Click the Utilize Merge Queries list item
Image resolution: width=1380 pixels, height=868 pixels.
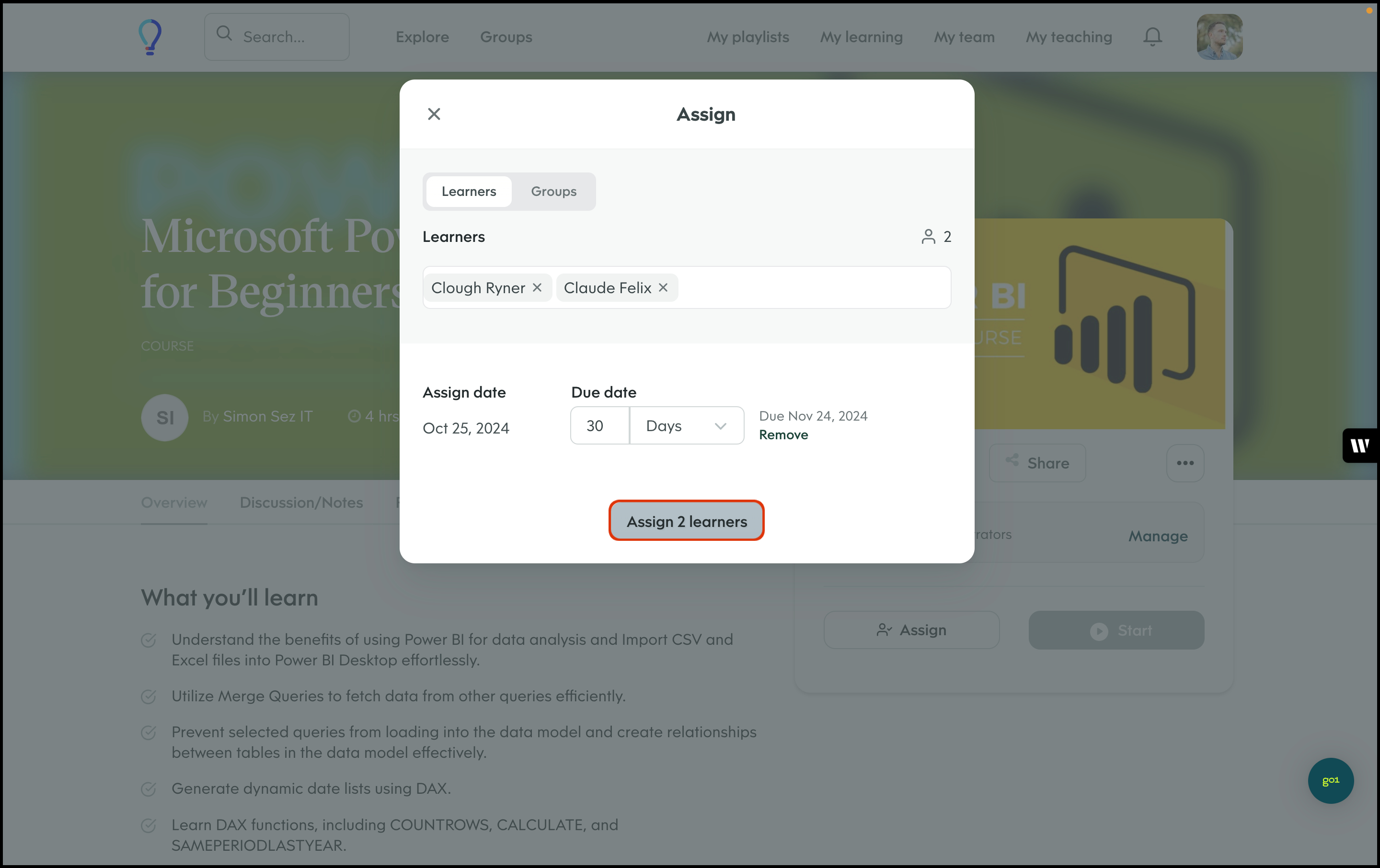point(398,696)
